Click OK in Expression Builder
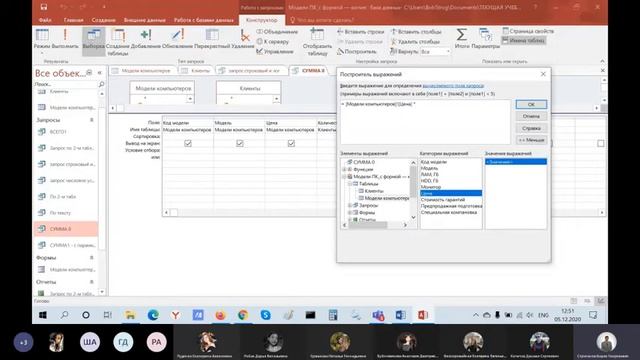Image resolution: width=640 pixels, height=360 pixels. click(531, 104)
